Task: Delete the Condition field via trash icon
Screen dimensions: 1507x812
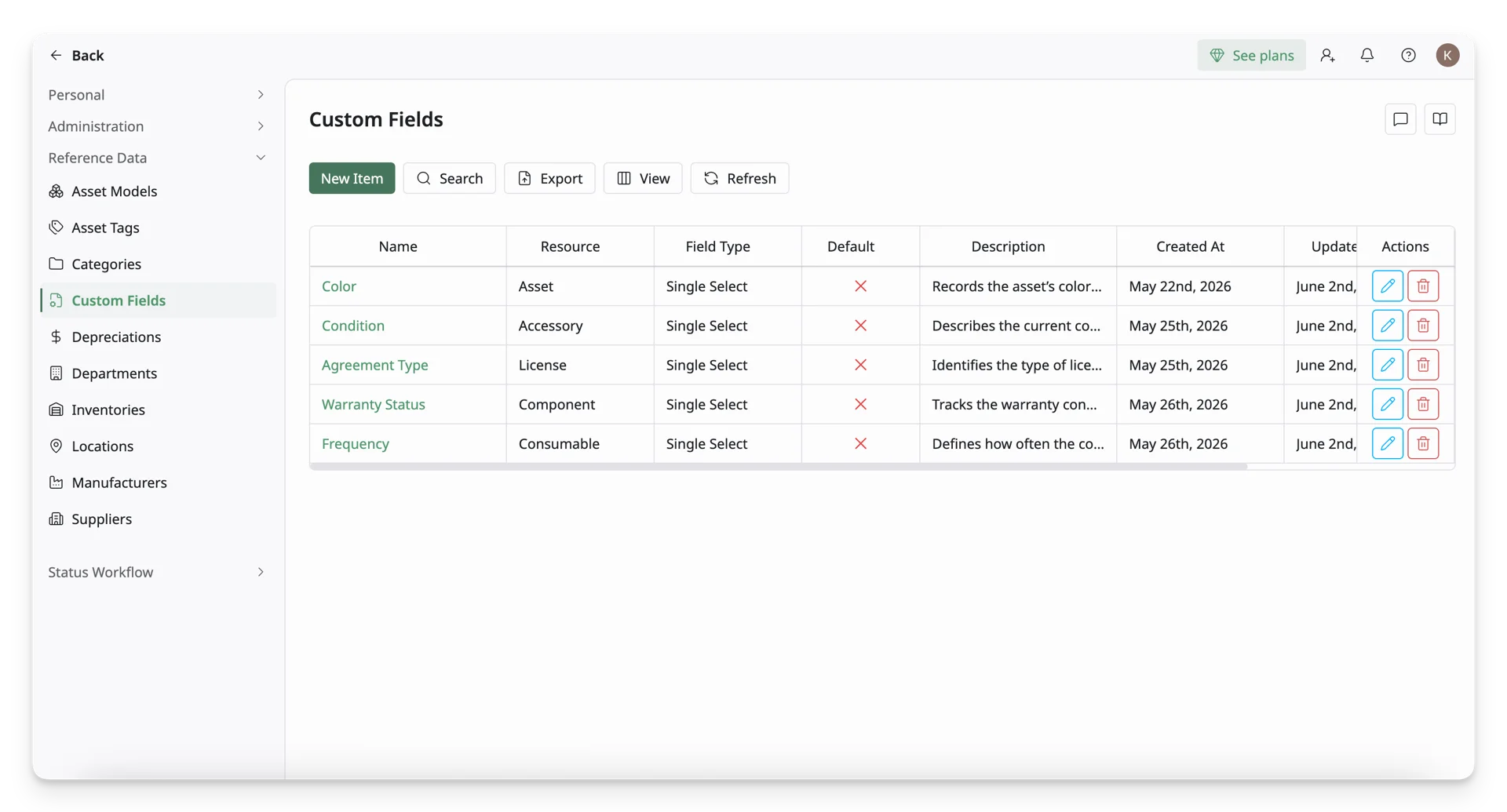Action: 1422,326
